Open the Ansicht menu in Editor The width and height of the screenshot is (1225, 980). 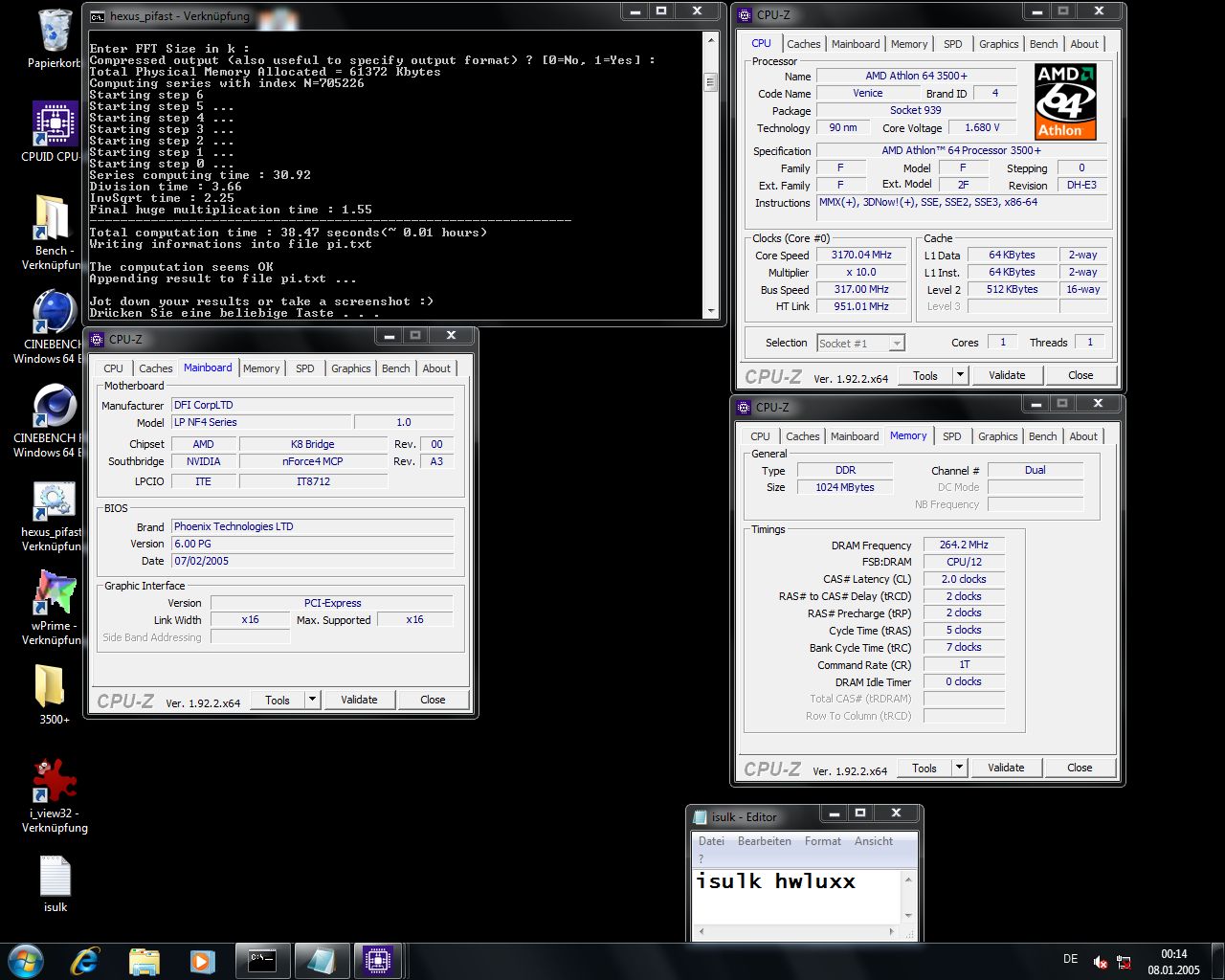pyautogui.click(x=873, y=841)
